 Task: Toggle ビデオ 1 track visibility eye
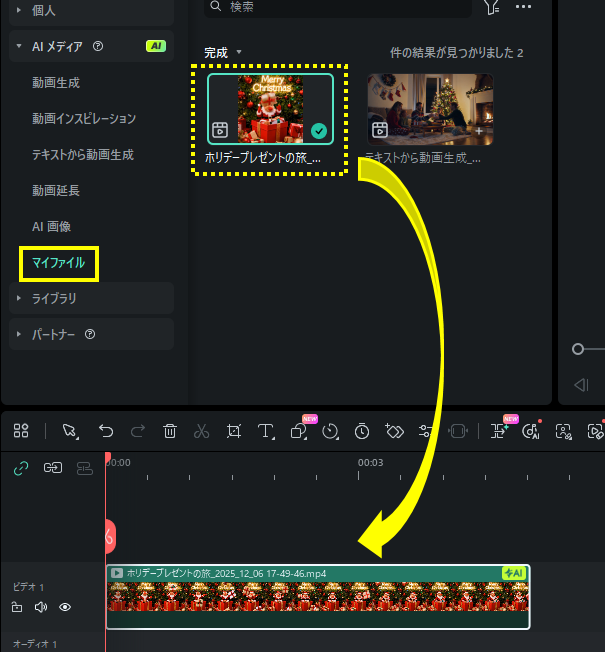point(65,607)
